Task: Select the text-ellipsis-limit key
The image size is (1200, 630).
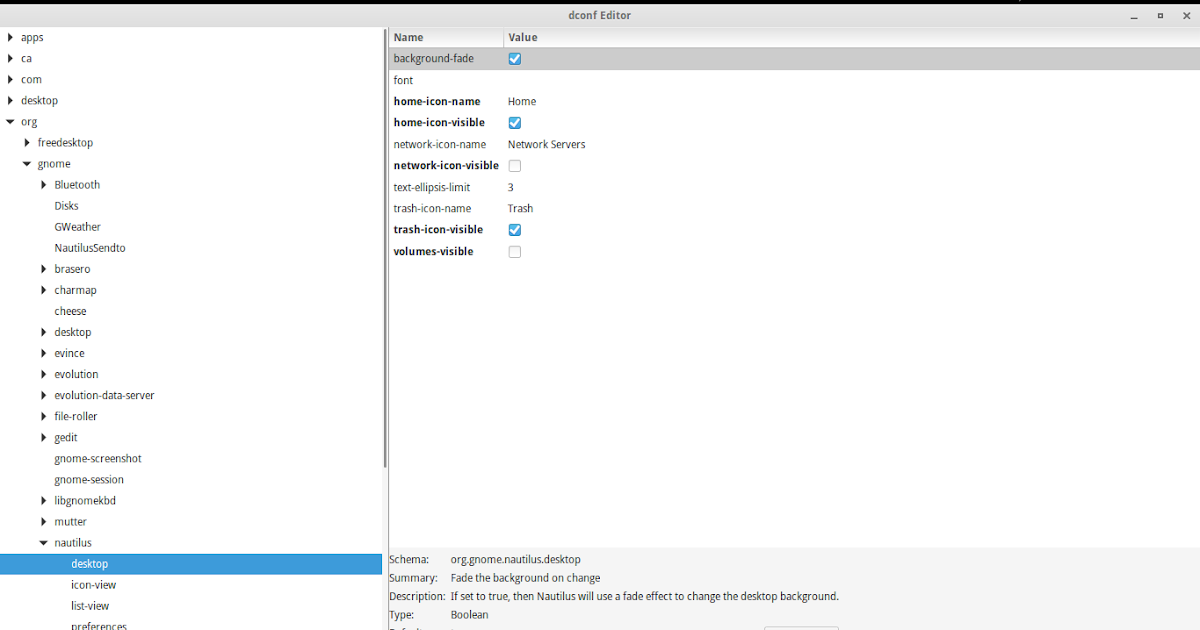Action: click(x=432, y=188)
